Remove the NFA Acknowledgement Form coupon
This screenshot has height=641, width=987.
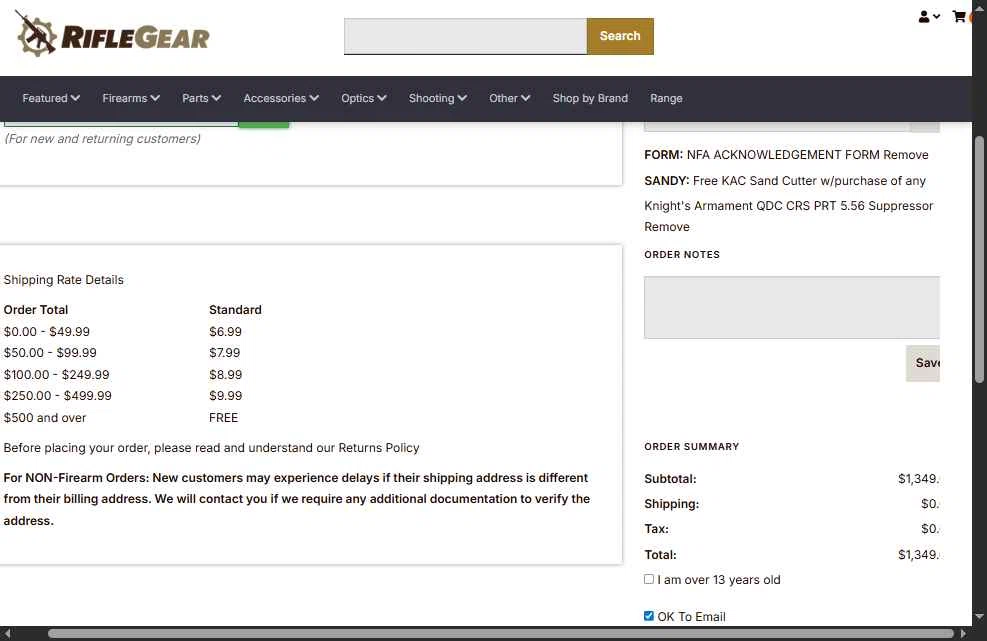pyautogui.click(x=905, y=155)
